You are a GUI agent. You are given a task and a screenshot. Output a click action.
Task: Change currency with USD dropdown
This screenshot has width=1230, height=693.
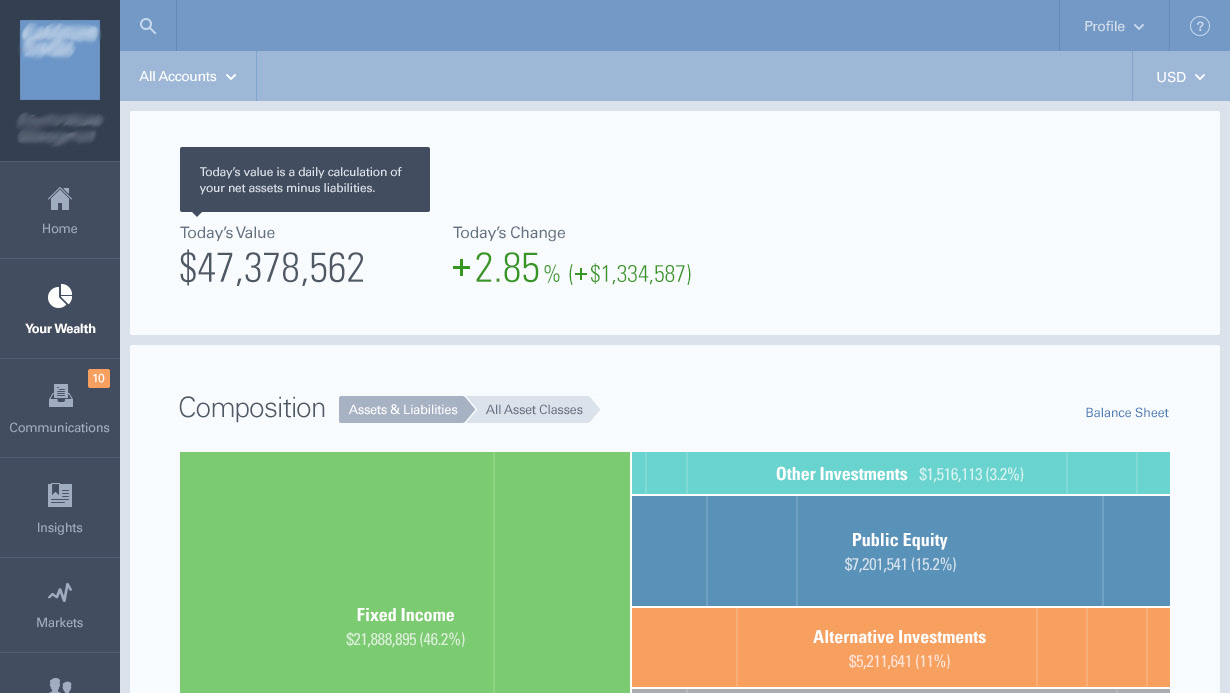click(x=1181, y=77)
